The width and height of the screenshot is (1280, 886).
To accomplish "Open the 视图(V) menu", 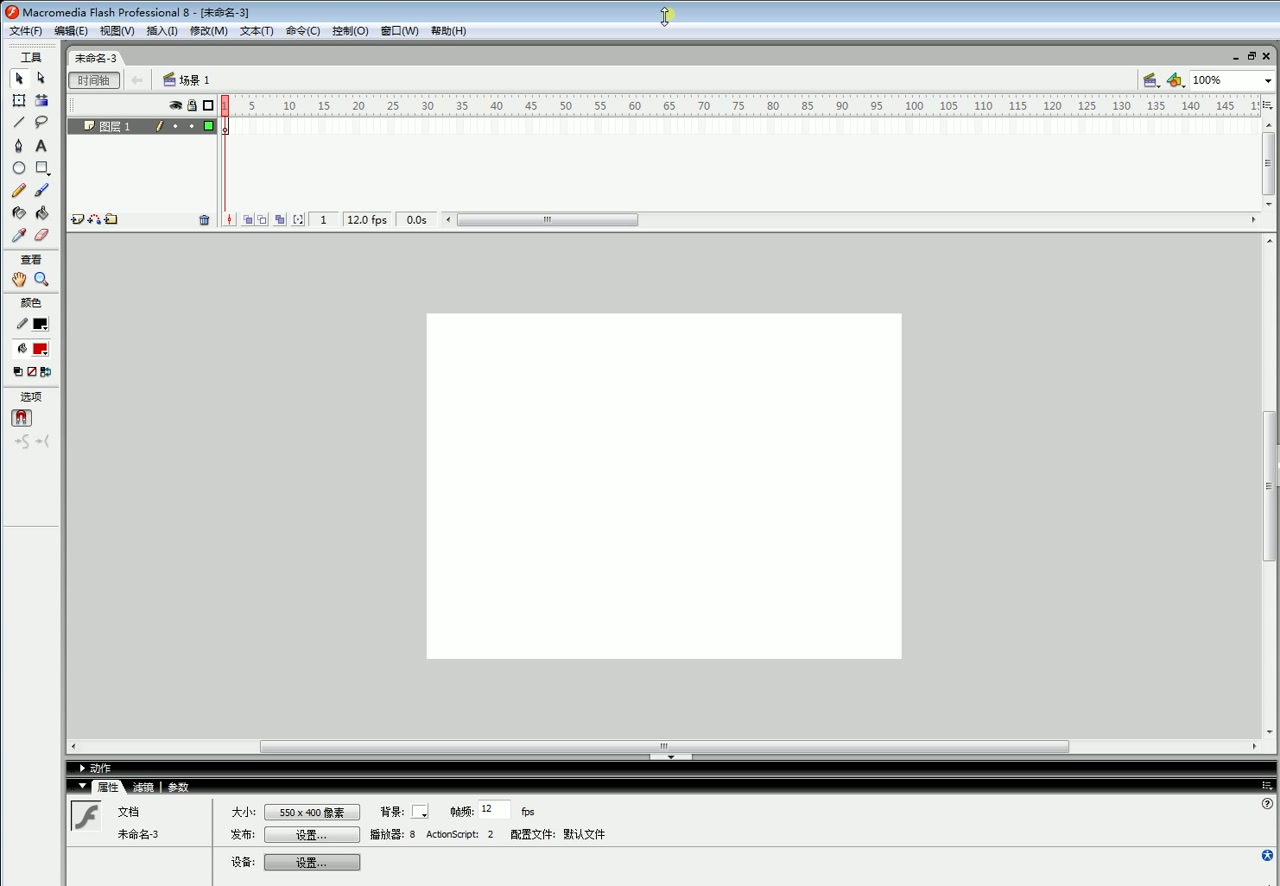I will (x=117, y=31).
